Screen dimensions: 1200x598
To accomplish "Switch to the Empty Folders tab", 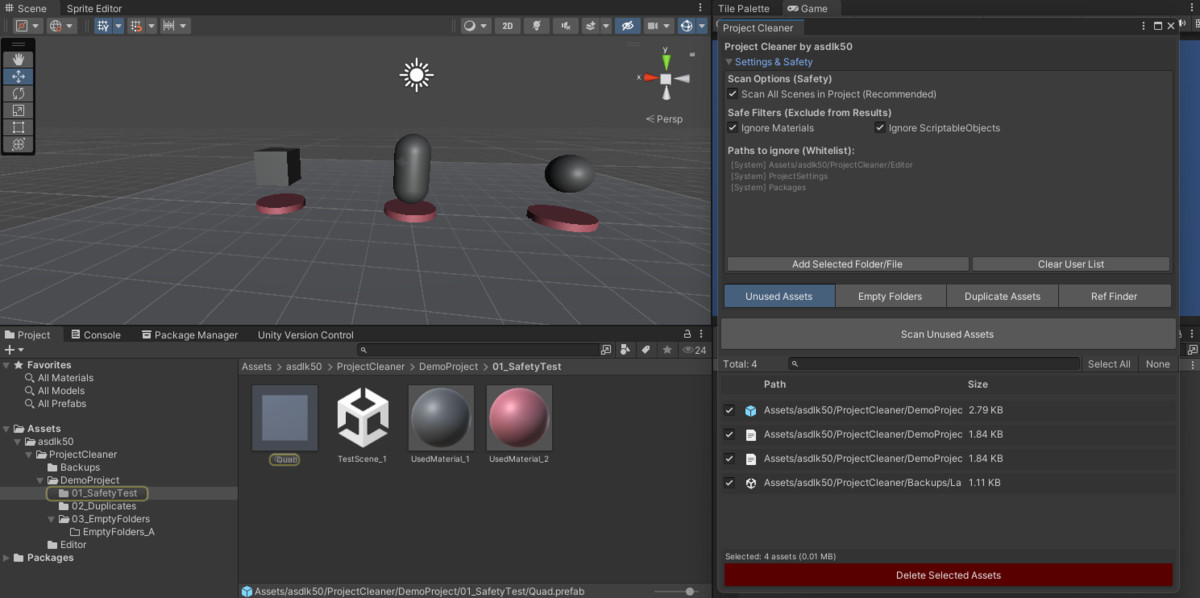I will click(890, 296).
